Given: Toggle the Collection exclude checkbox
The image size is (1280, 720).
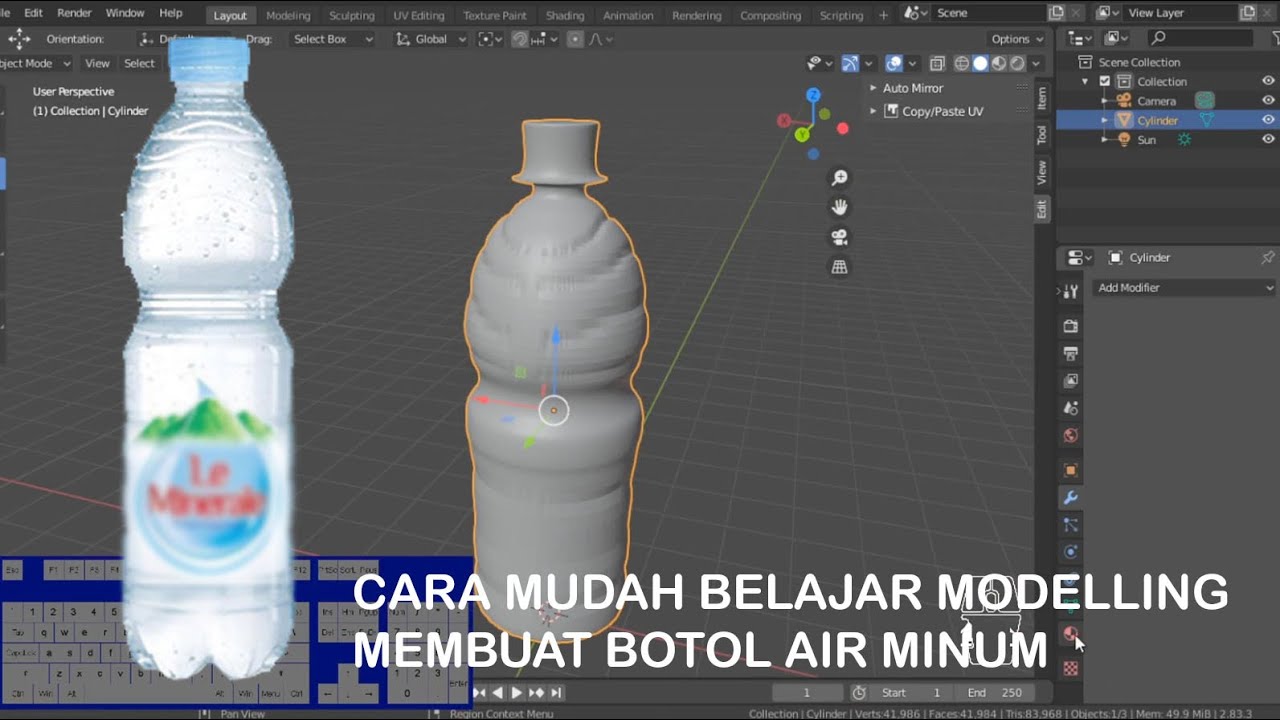Looking at the screenshot, I should (x=1105, y=81).
